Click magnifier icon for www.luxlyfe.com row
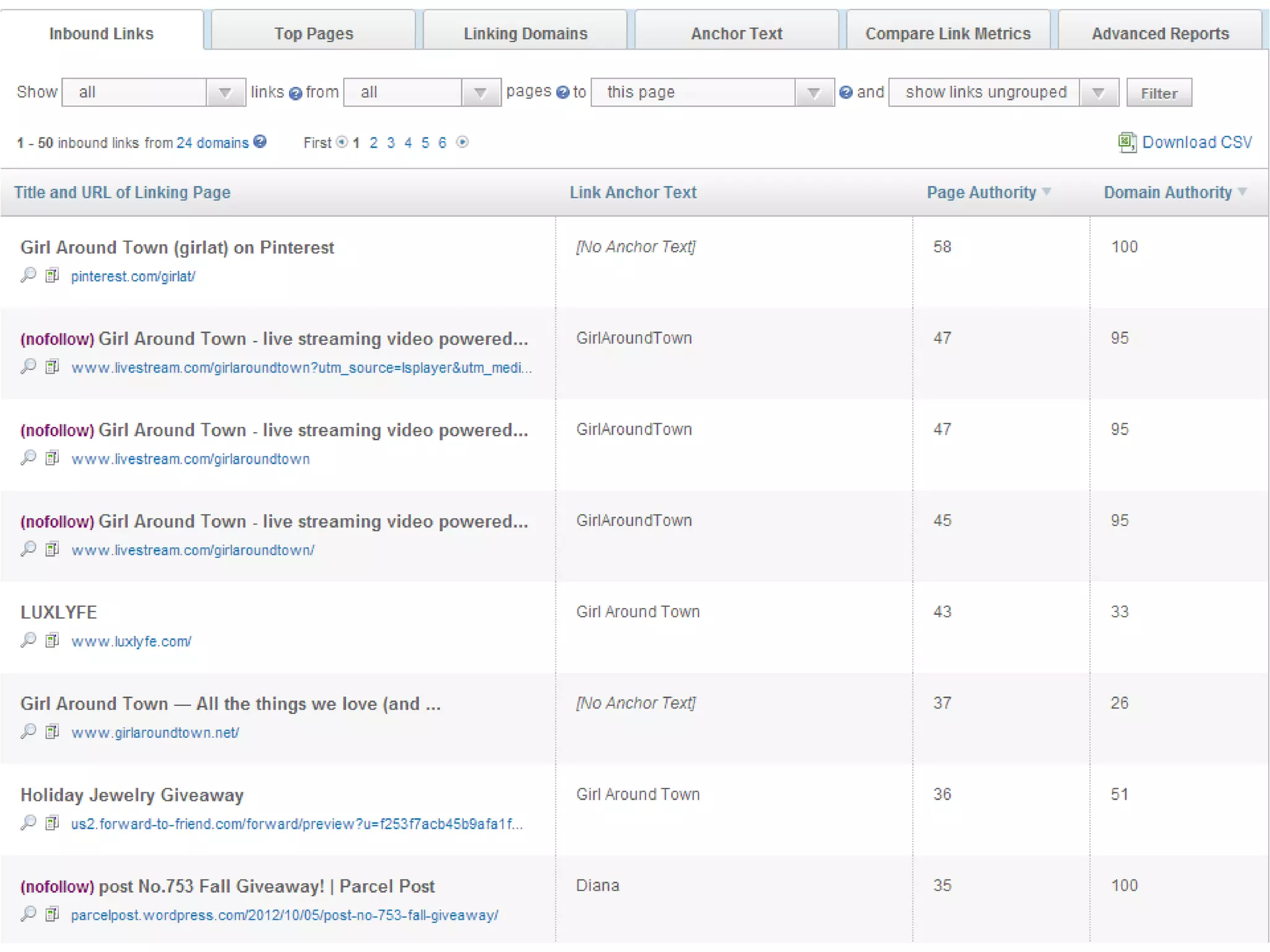 [x=29, y=640]
